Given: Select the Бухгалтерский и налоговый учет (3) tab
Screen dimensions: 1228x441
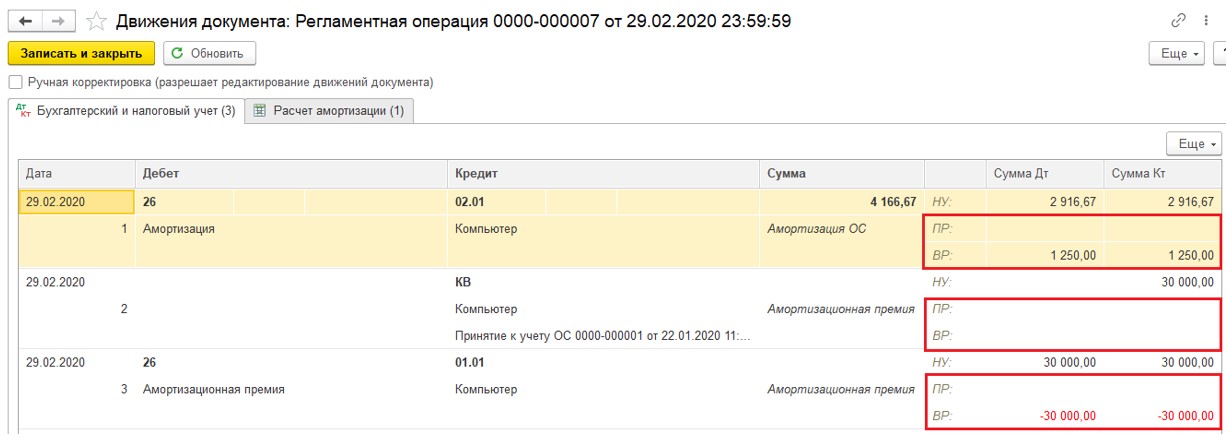Looking at the screenshot, I should 126,111.
